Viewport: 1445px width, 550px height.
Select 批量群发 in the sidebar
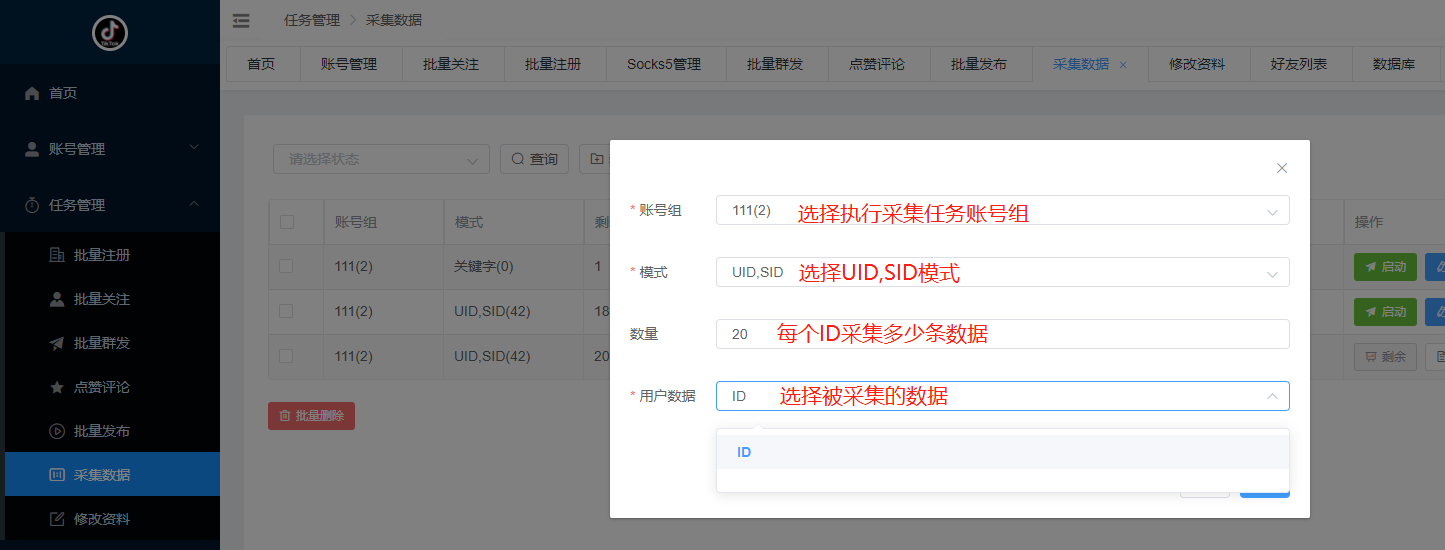point(101,343)
